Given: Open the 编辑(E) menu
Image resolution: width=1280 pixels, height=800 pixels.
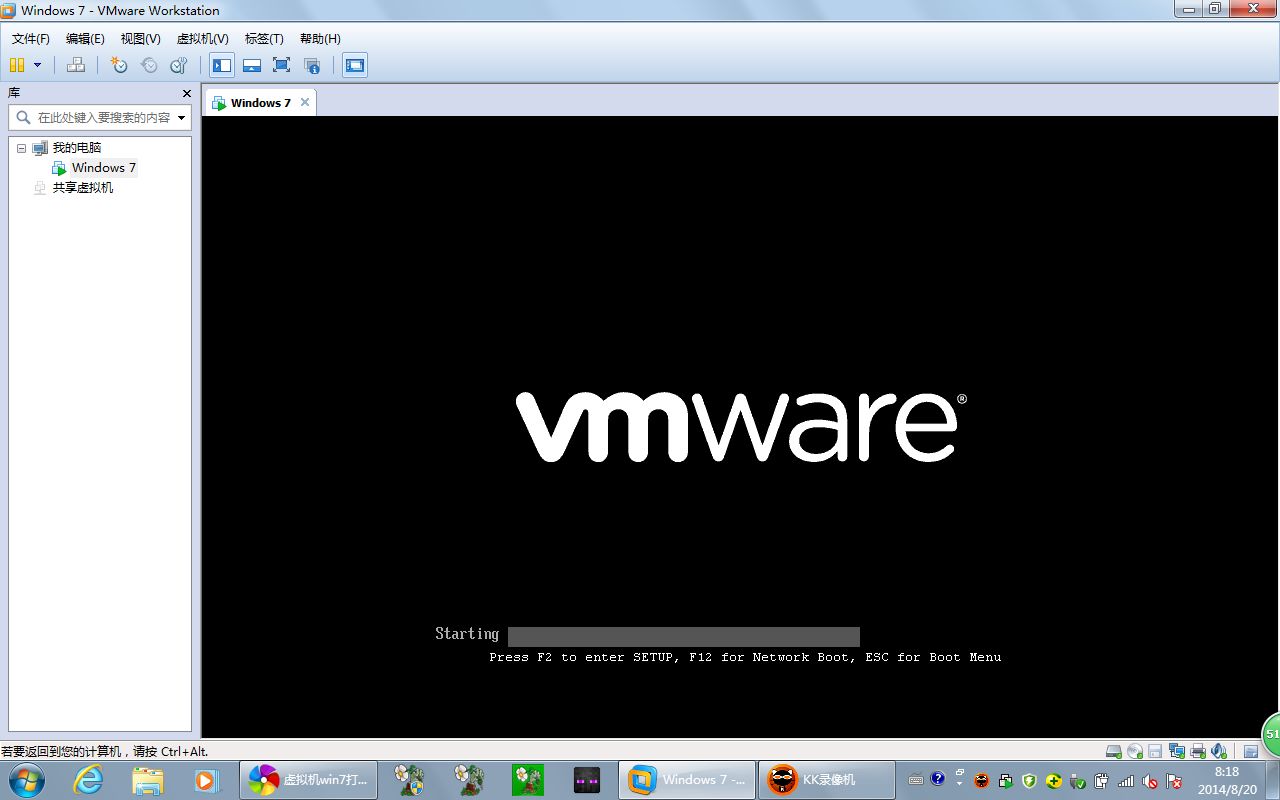Looking at the screenshot, I should (x=85, y=39).
